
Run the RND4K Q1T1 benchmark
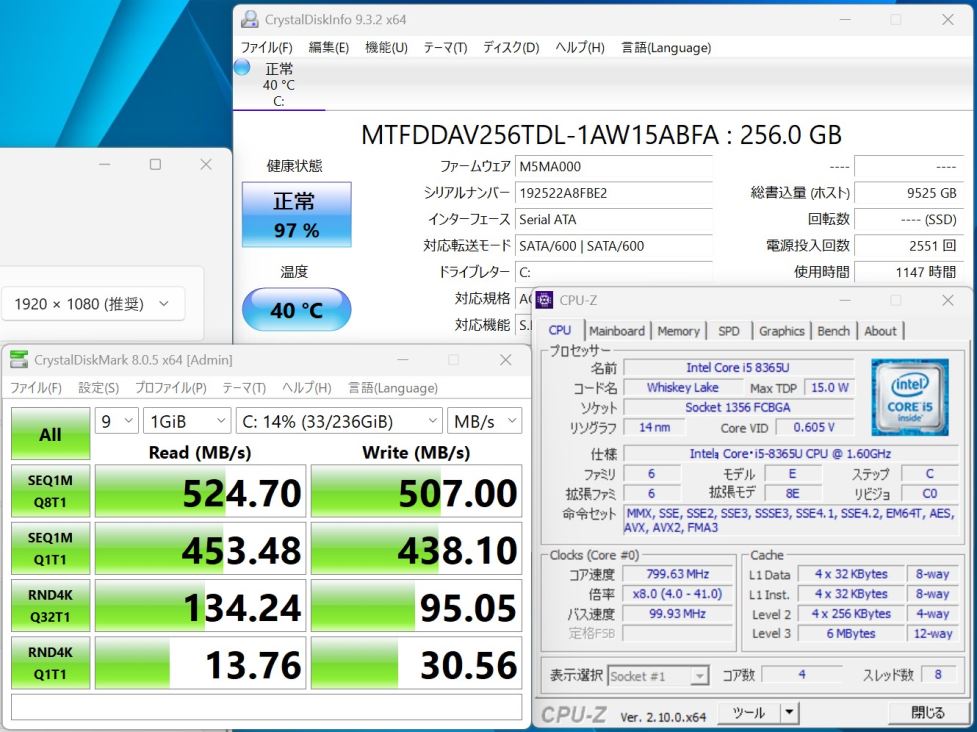50,663
